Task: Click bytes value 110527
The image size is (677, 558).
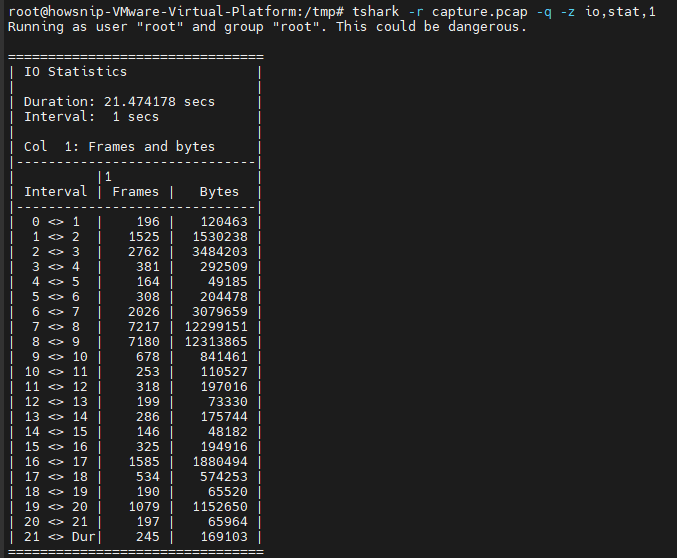Action: pos(224,372)
